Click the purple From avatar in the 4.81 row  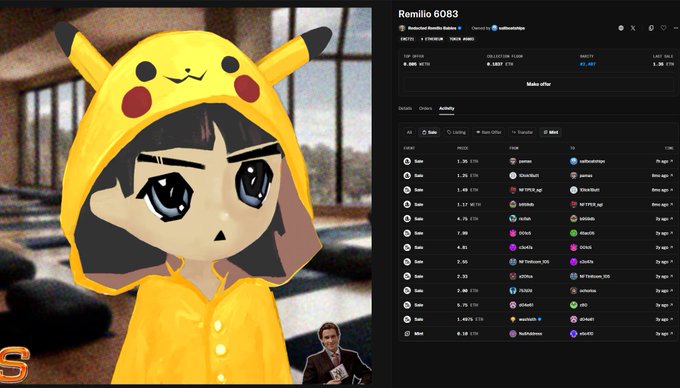513,248
